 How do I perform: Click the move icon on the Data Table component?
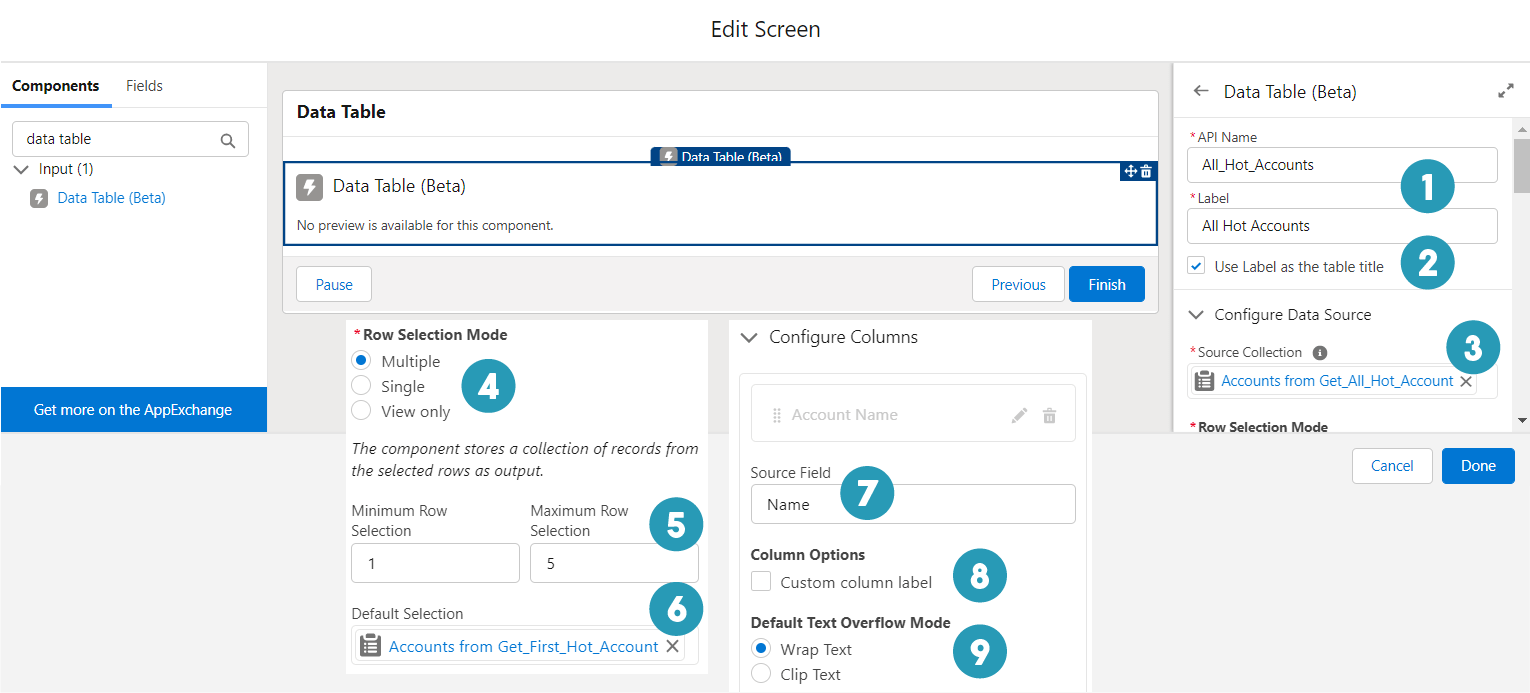pyautogui.click(x=1133, y=171)
